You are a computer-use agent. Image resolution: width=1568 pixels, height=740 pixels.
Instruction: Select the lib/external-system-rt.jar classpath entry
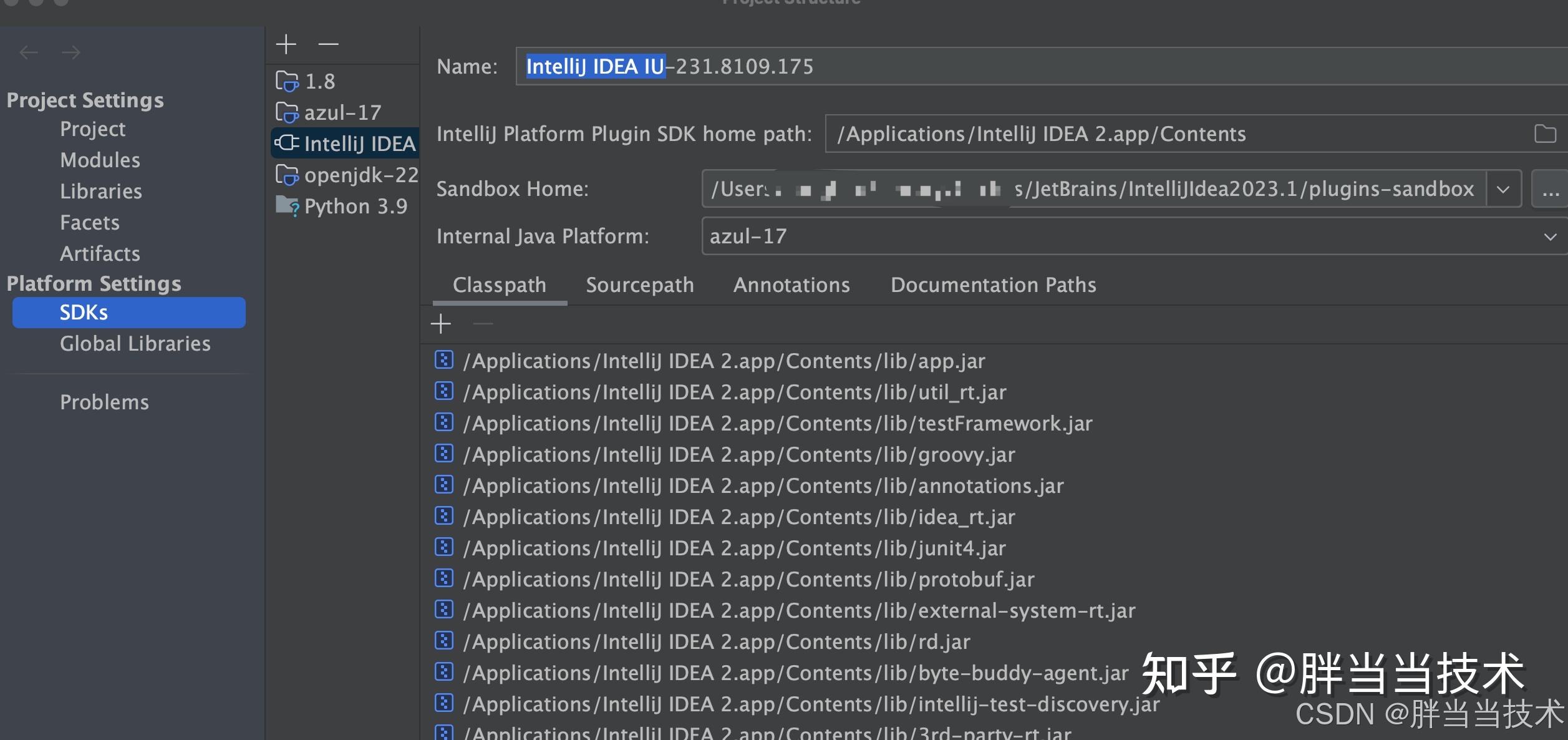coord(800,611)
